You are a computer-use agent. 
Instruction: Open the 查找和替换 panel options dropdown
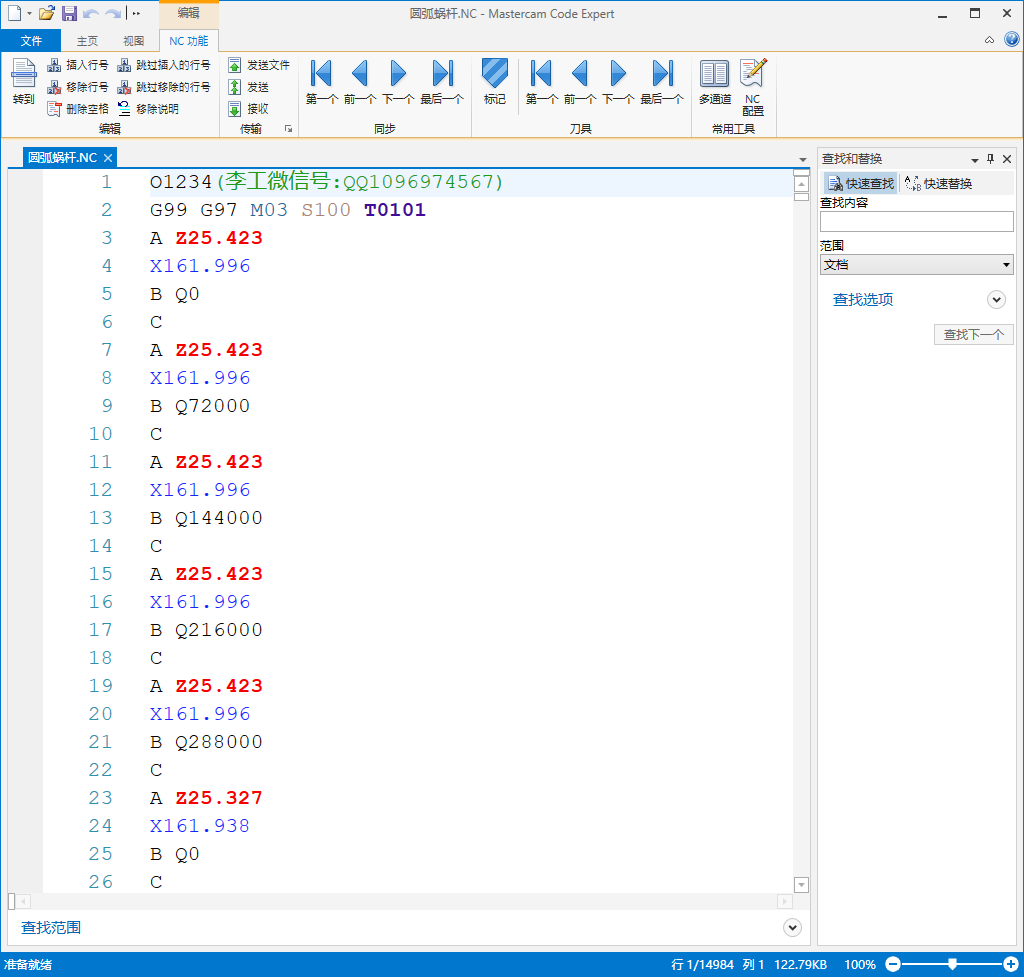point(974,159)
